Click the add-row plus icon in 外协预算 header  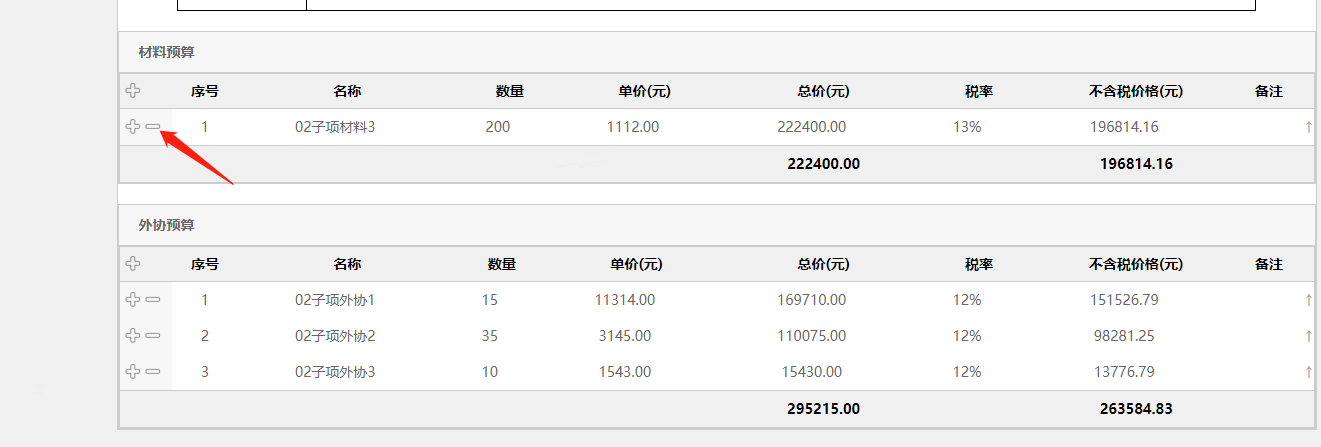[133, 264]
